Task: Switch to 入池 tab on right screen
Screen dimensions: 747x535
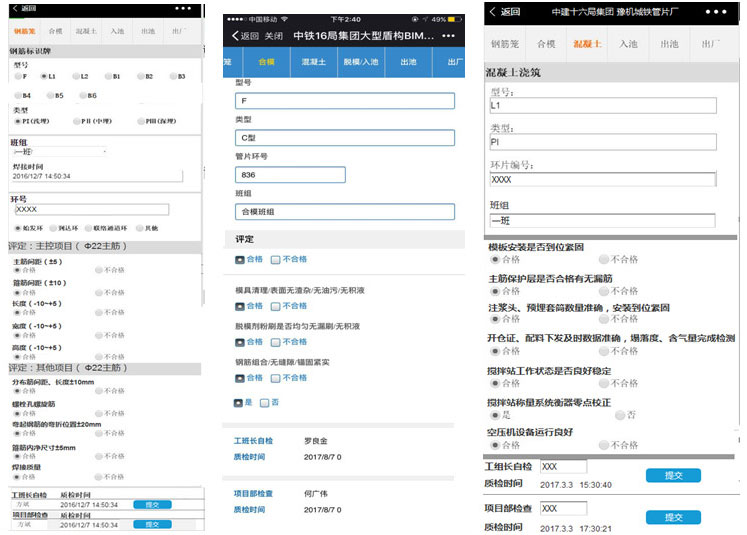Action: coord(628,44)
